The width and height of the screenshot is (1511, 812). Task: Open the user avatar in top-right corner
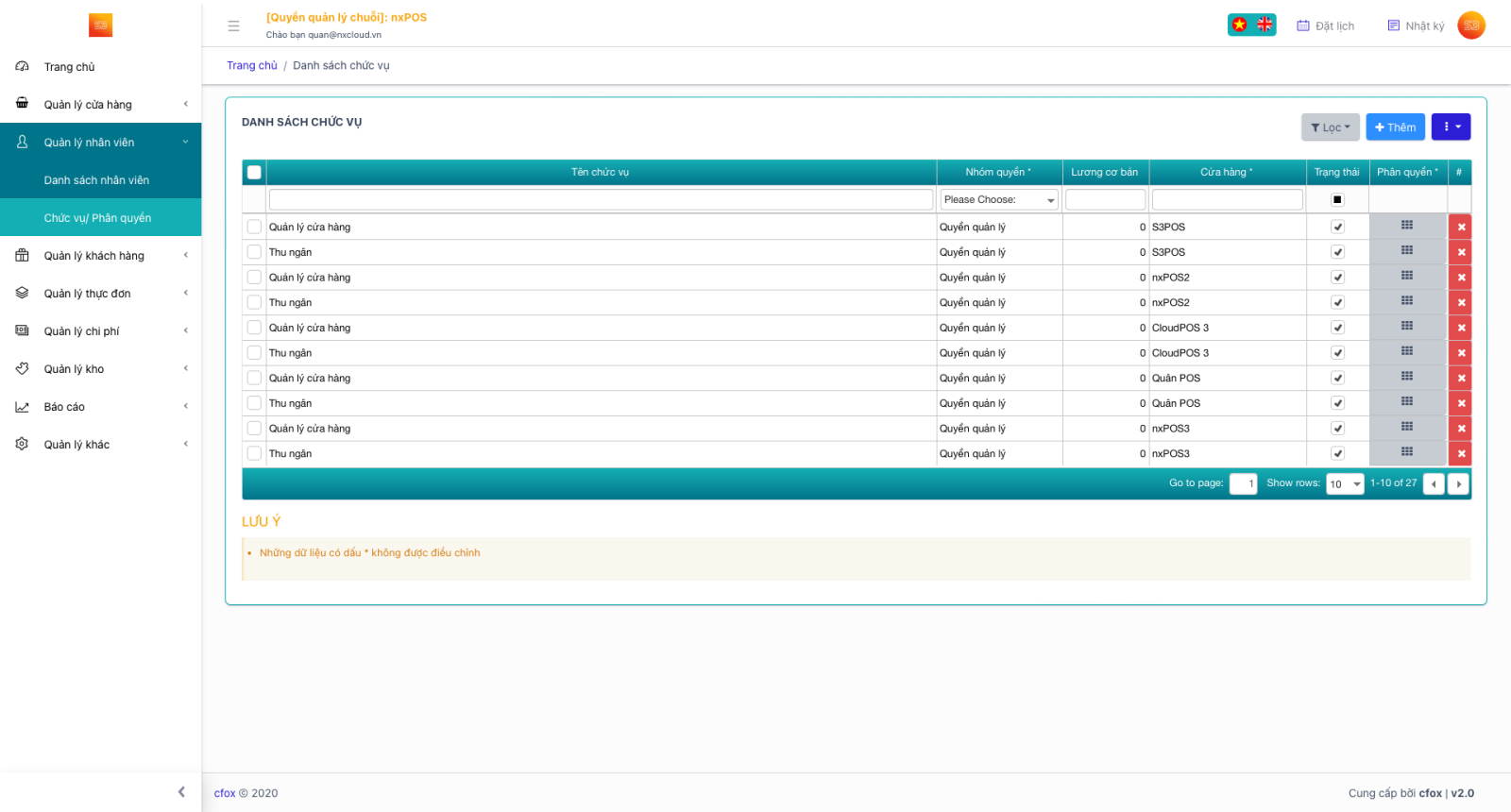(1470, 25)
